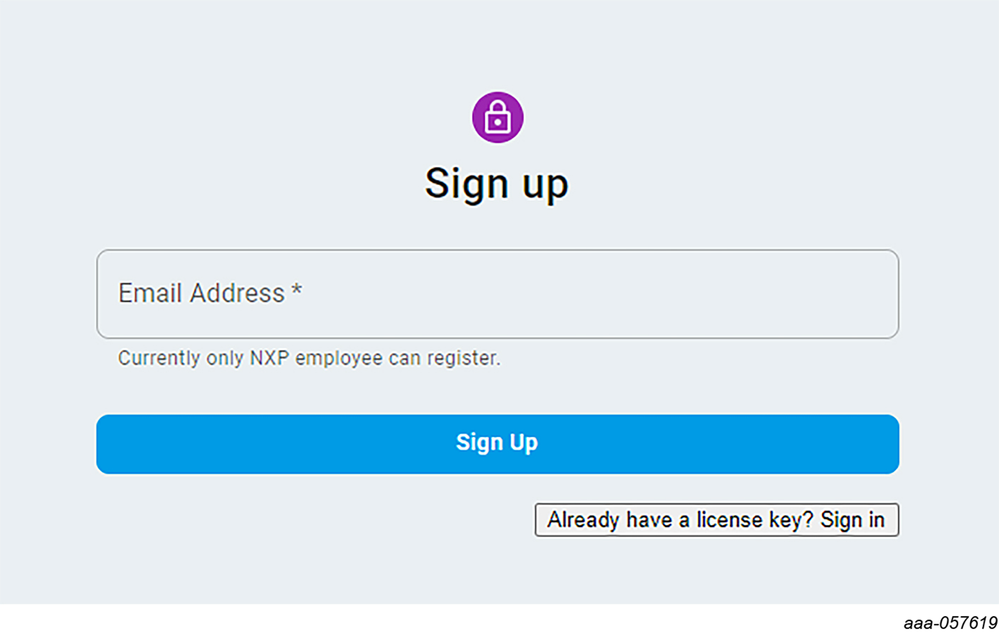
Task: Click the word "register" in the helper text
Action: coord(463,358)
